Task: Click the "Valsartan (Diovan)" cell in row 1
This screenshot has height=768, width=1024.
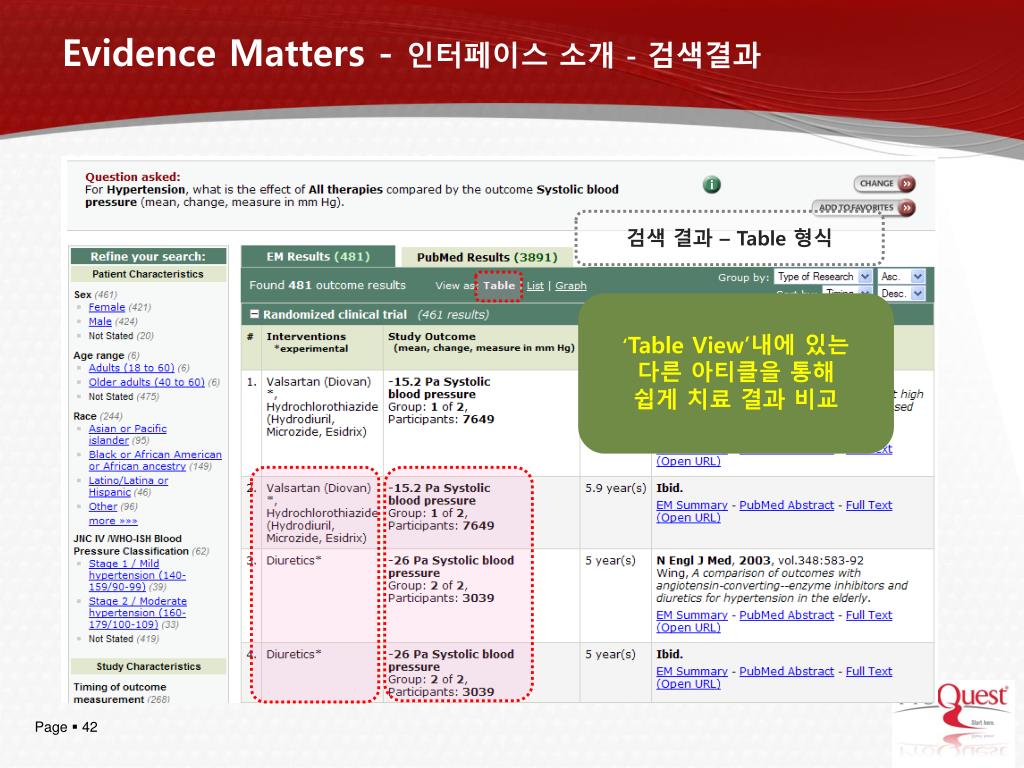Action: click(x=318, y=382)
